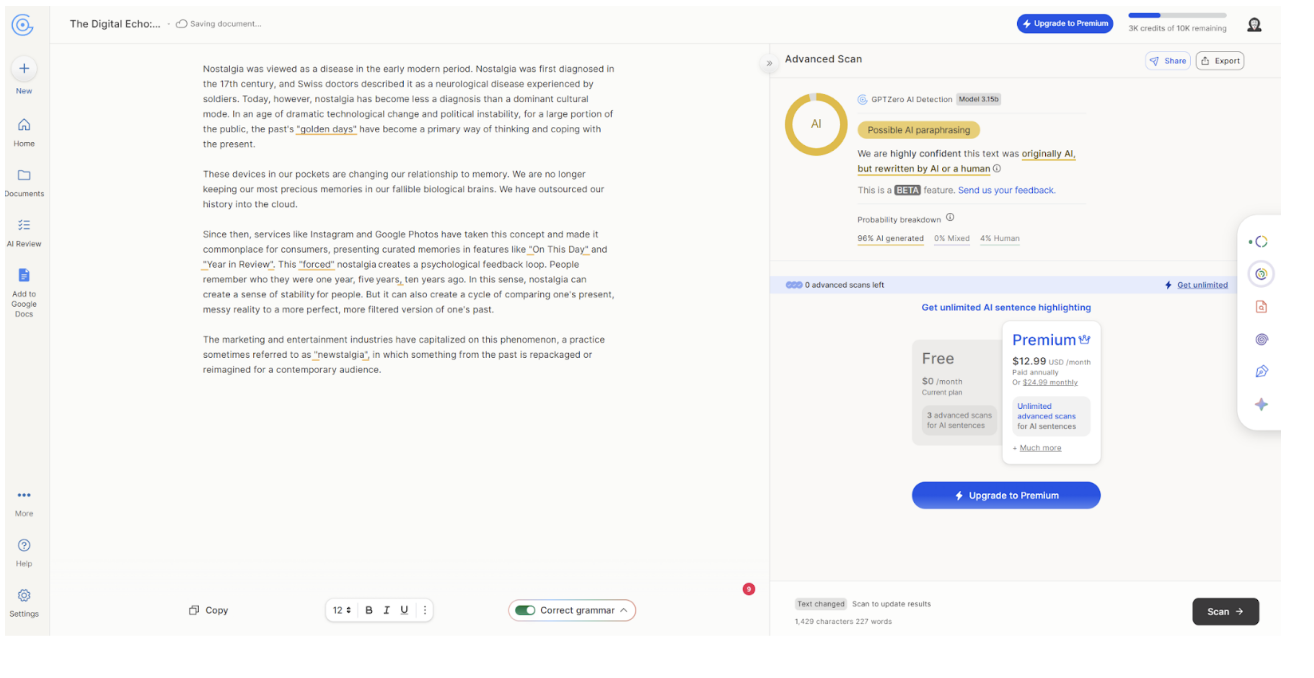This screenshot has height=678, width=1314.
Task: Apply bold formatting
Action: [x=368, y=610]
